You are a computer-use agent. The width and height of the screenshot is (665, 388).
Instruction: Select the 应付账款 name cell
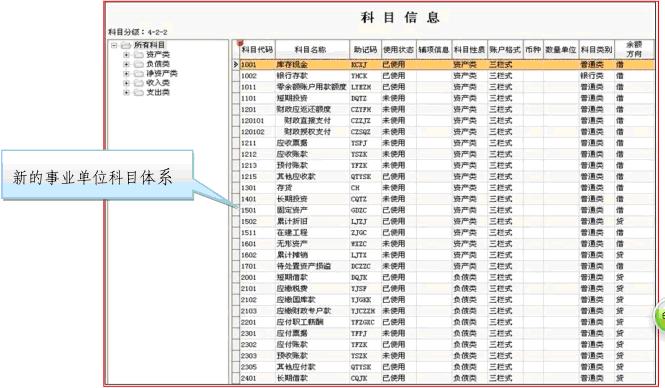(x=312, y=345)
